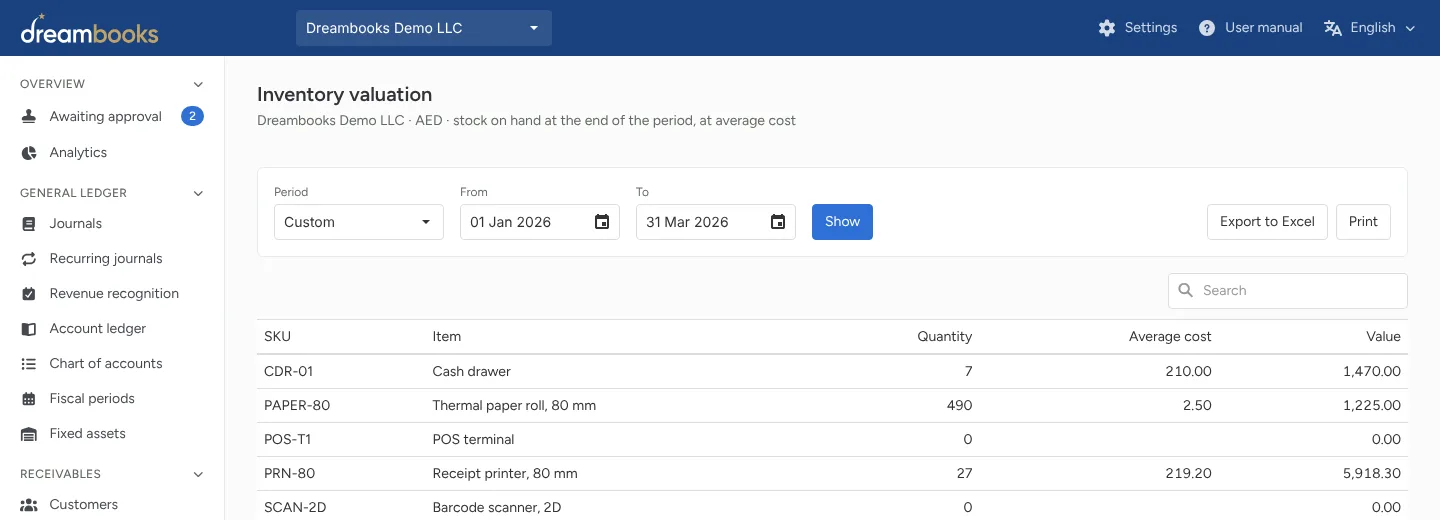Click the average cost 219.20
Image resolution: width=1440 pixels, height=520 pixels.
coord(1189,474)
